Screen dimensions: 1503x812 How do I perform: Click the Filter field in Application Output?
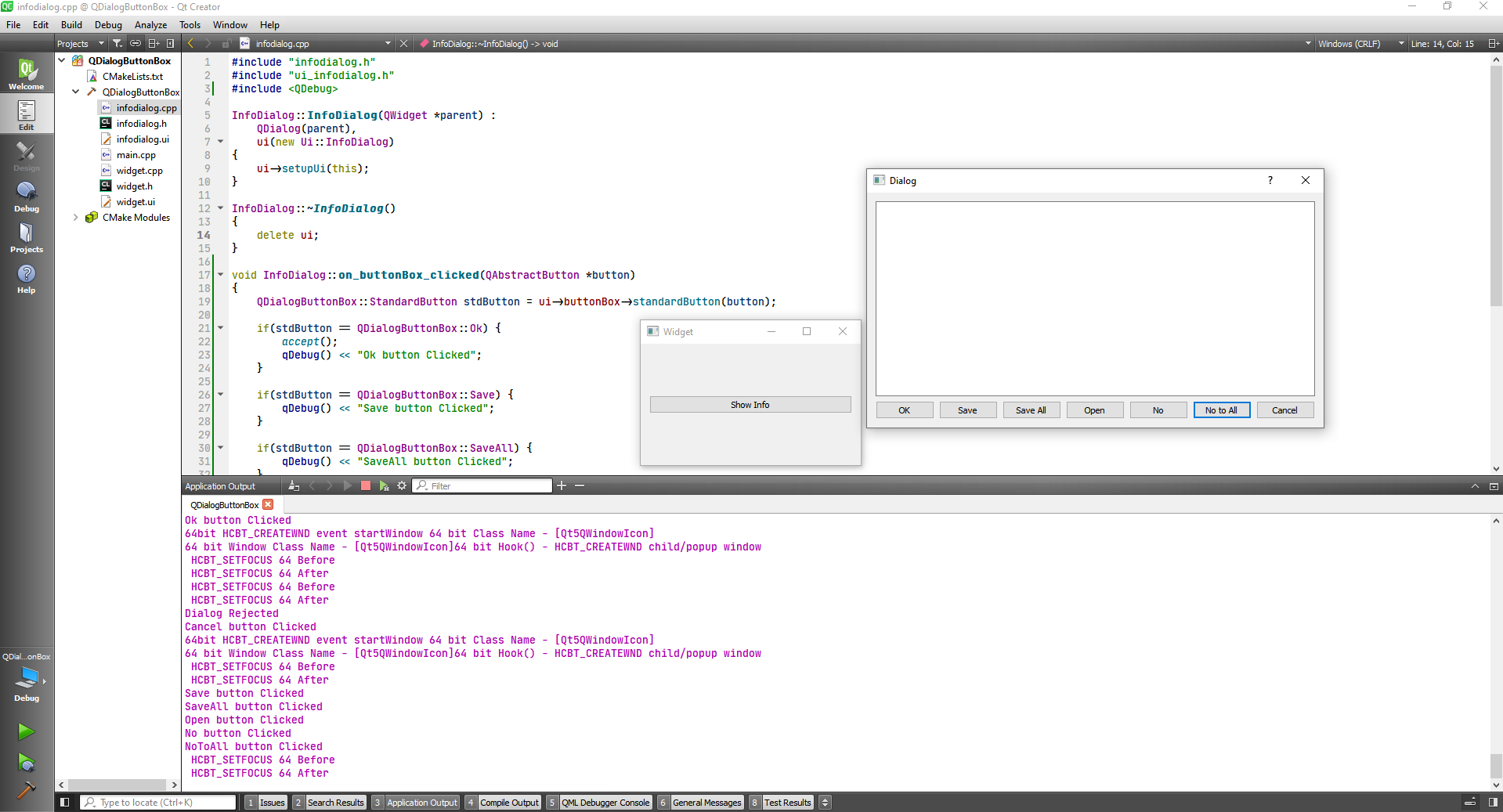click(482, 486)
